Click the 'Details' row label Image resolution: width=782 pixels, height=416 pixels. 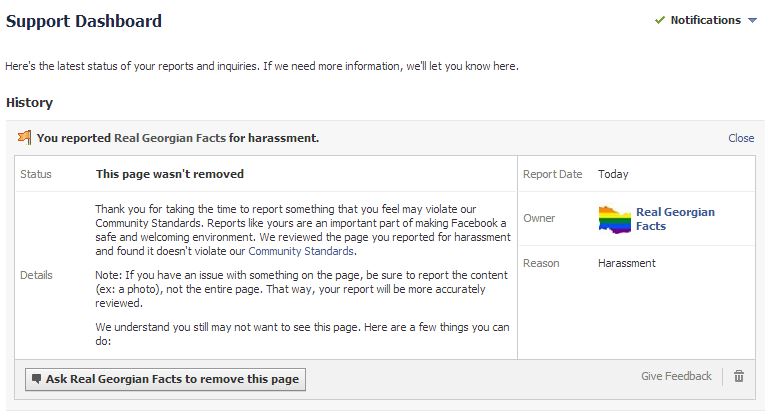point(36,275)
